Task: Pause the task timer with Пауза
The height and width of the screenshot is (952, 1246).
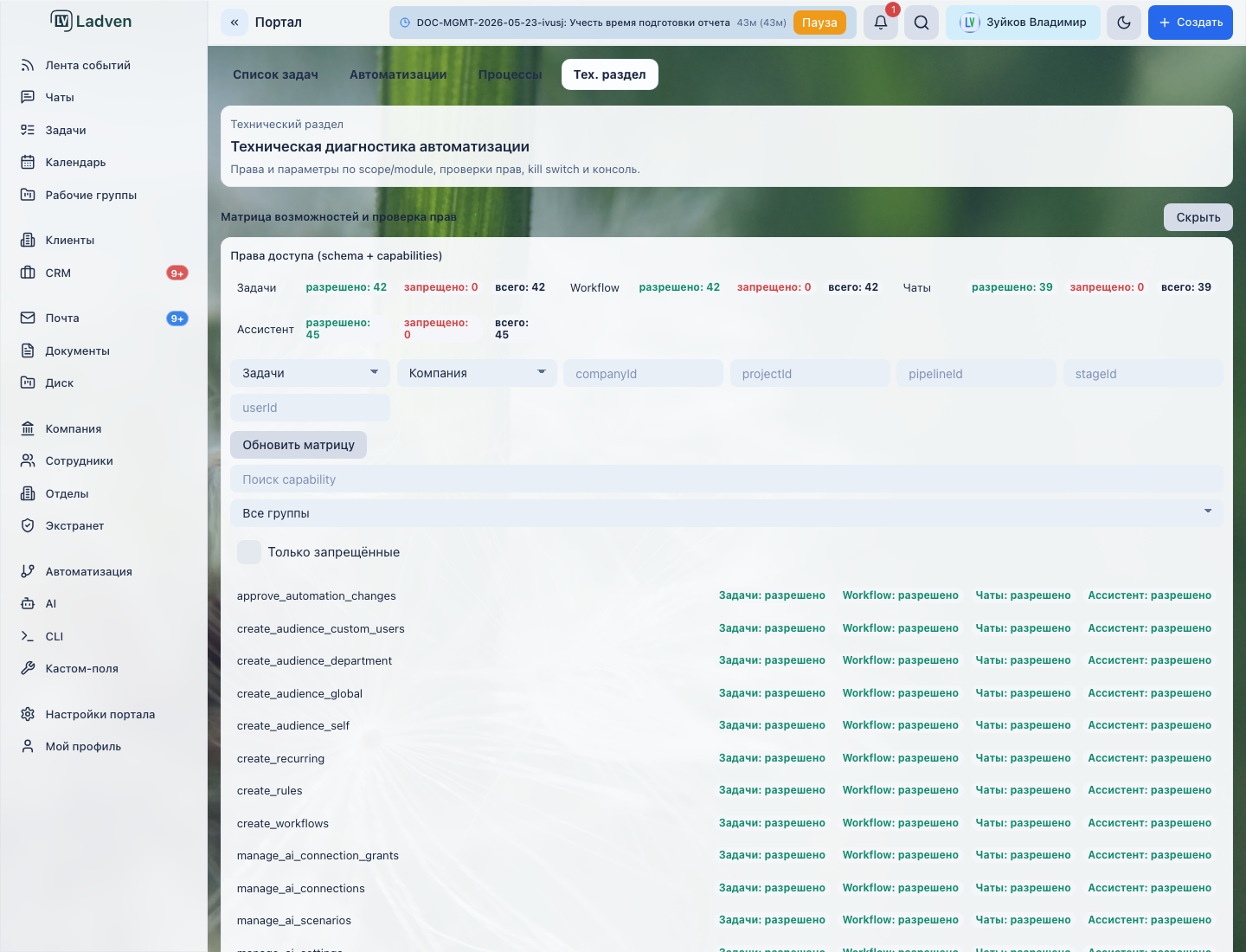Action: click(x=819, y=23)
